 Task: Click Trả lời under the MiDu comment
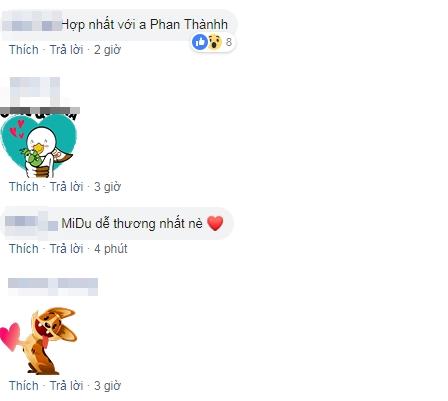66,249
